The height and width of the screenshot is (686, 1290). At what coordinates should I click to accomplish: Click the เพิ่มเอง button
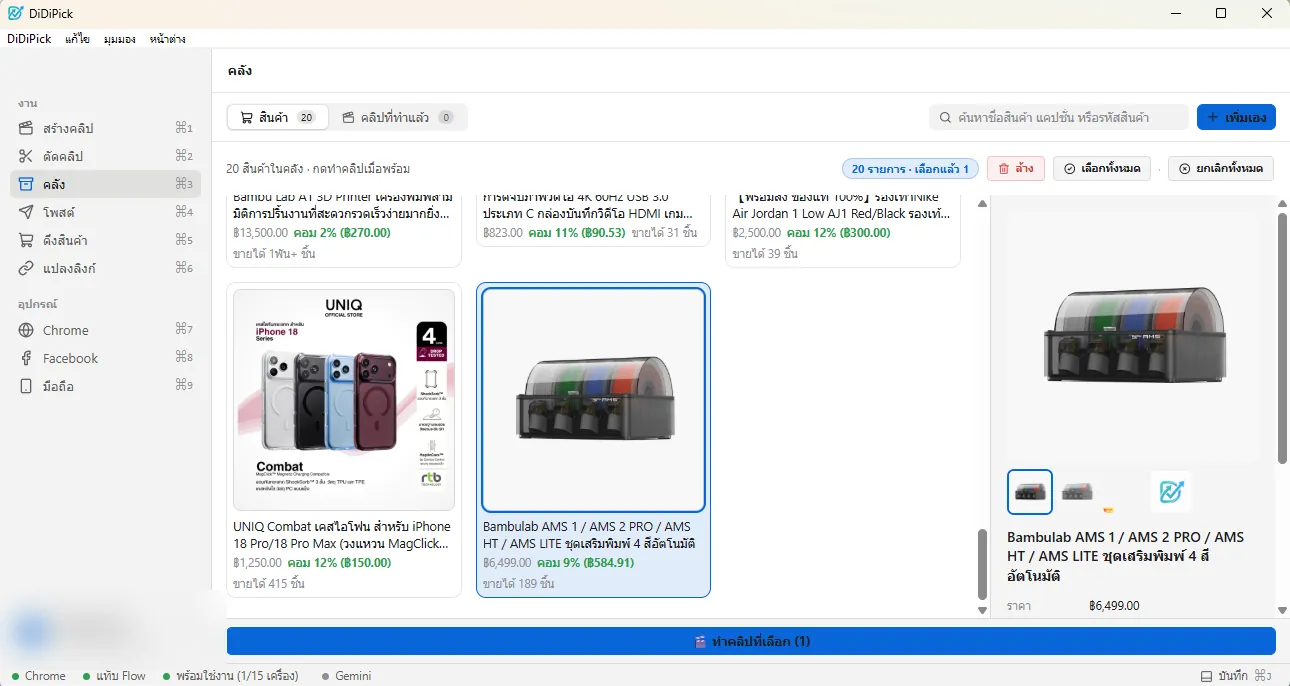pyautogui.click(x=1236, y=117)
